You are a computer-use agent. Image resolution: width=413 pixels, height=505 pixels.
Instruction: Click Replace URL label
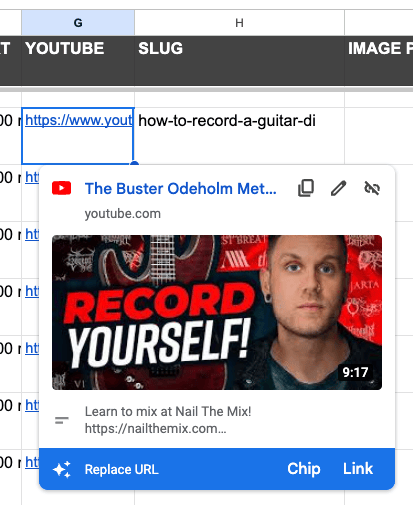coord(122,469)
